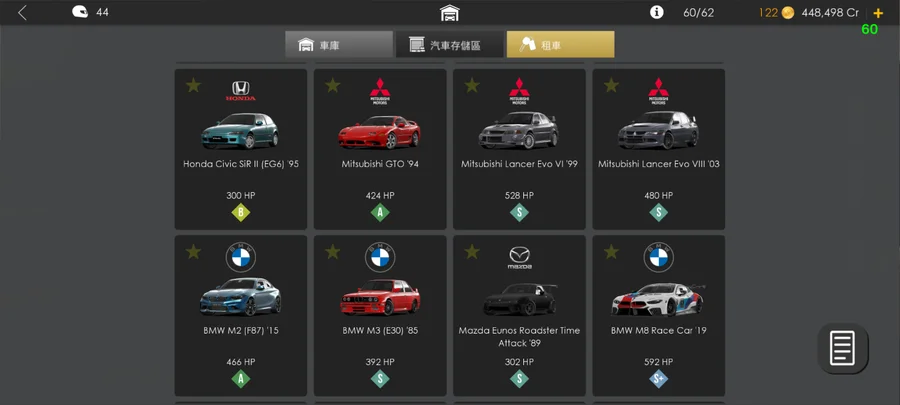The image size is (900, 405).
Task: Toggle favorite star on Mitsubishi GTO '94
Action: (x=333, y=85)
